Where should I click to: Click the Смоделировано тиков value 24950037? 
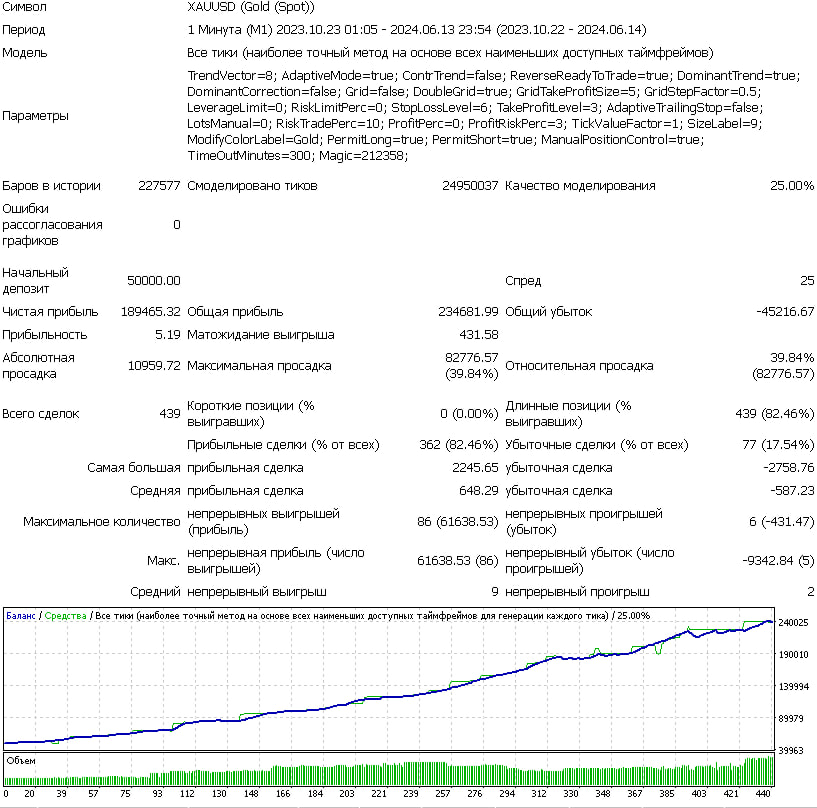click(470, 185)
